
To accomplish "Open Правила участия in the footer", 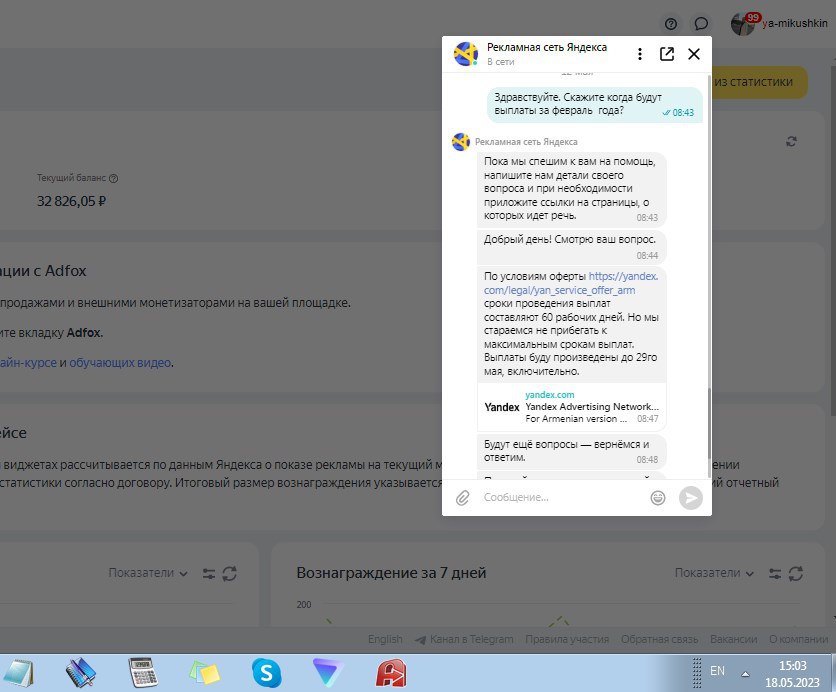I will pyautogui.click(x=567, y=639).
